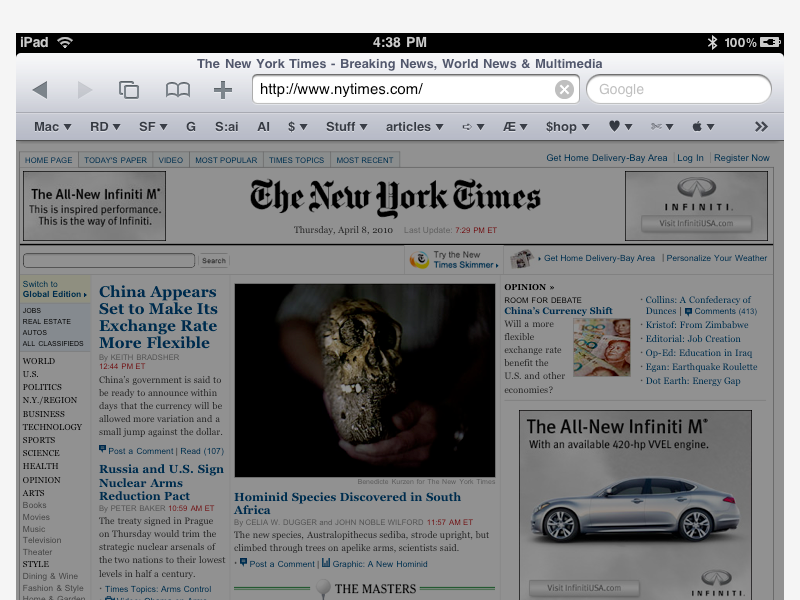The width and height of the screenshot is (800, 600).
Task: Clear the URL with the X button
Action: 564,90
